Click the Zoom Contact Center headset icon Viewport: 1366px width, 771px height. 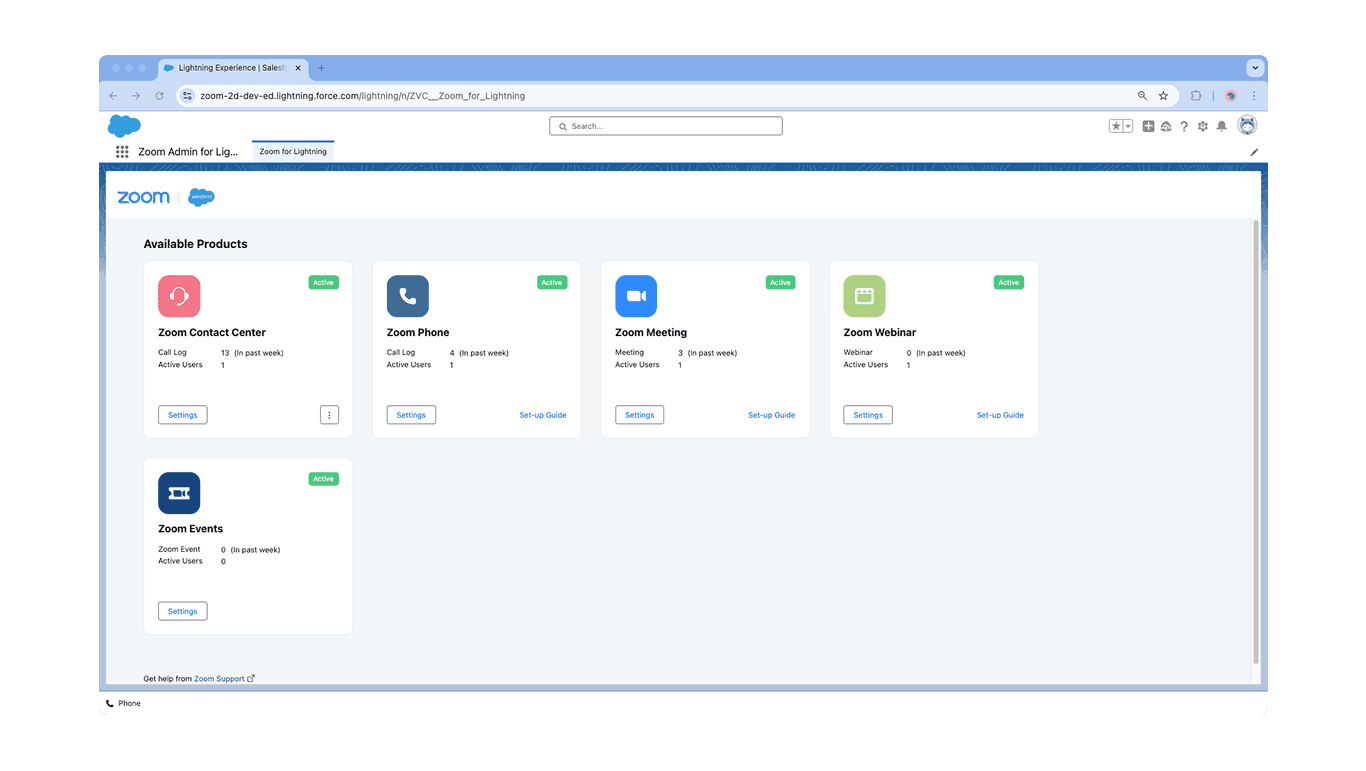(179, 296)
